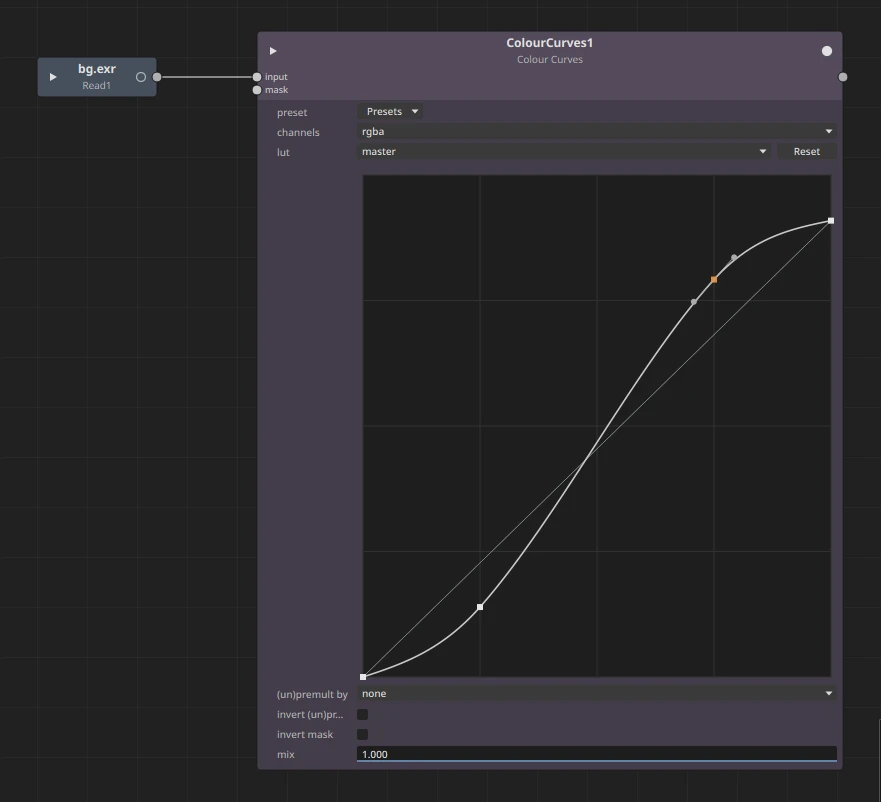
Task: Click the ColourCurves1 output port
Action: click(842, 77)
